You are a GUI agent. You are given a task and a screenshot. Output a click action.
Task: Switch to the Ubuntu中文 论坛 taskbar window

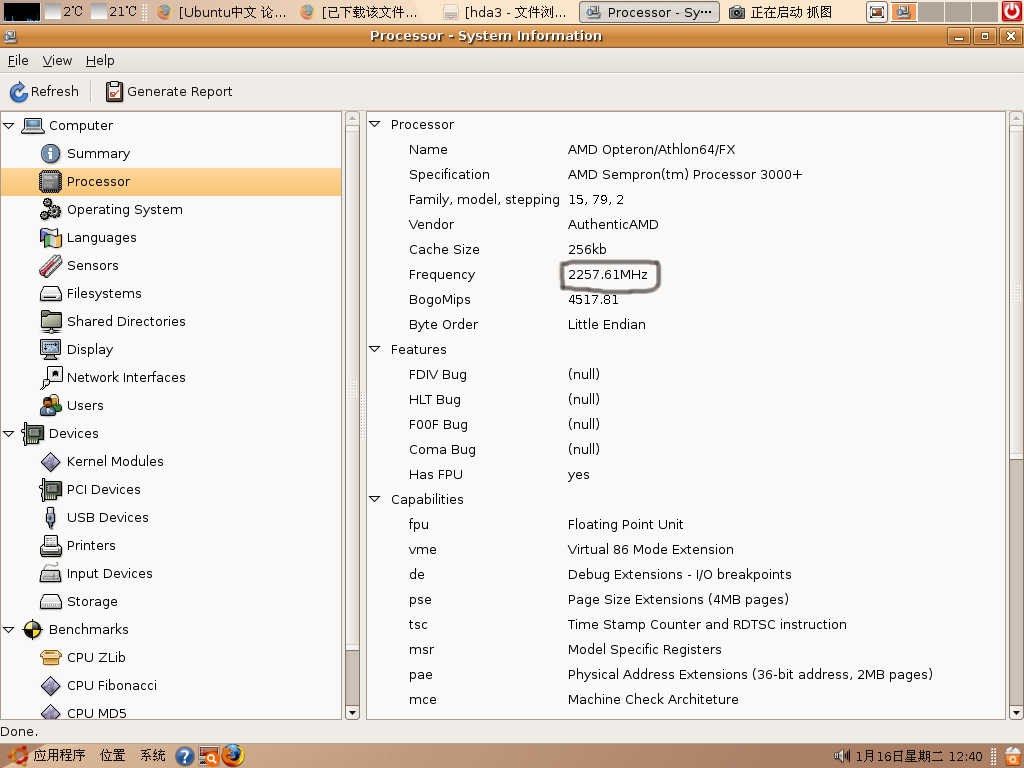point(222,12)
